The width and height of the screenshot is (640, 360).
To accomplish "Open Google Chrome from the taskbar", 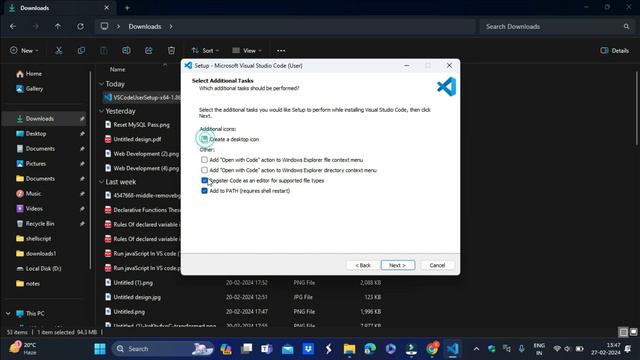I will point(432,349).
